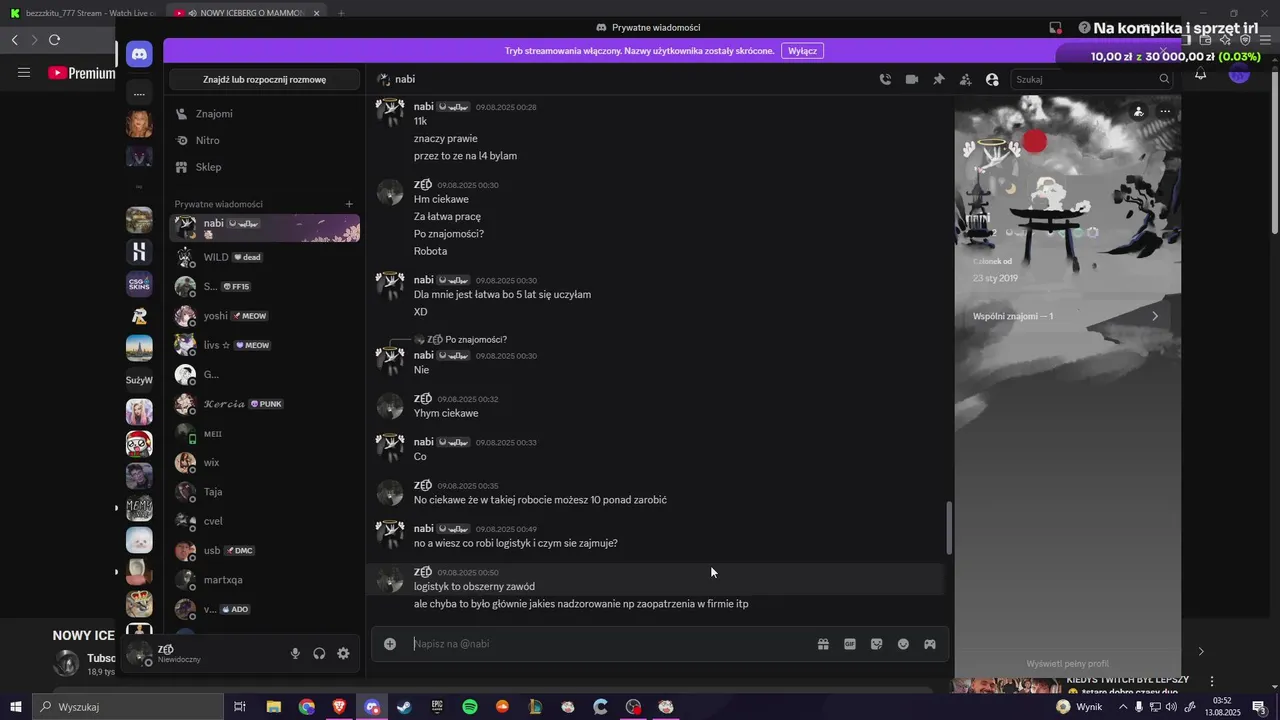Open the emoji picker
This screenshot has height=720, width=1280.
[903, 644]
